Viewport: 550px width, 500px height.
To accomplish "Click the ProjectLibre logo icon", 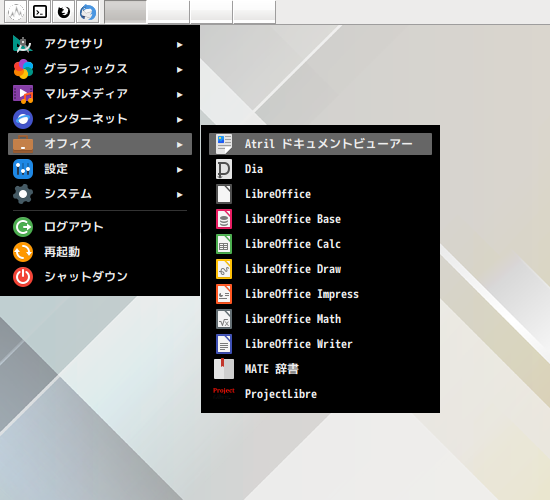I will 224,394.
